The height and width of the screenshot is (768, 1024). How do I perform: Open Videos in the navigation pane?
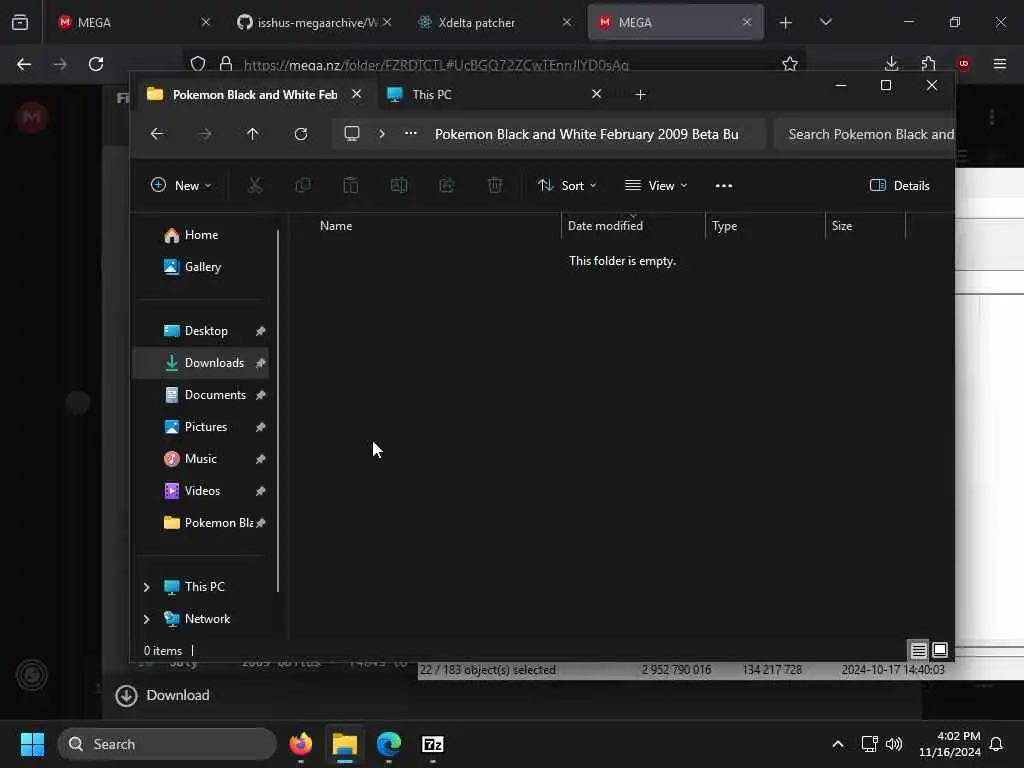pyautogui.click(x=202, y=491)
